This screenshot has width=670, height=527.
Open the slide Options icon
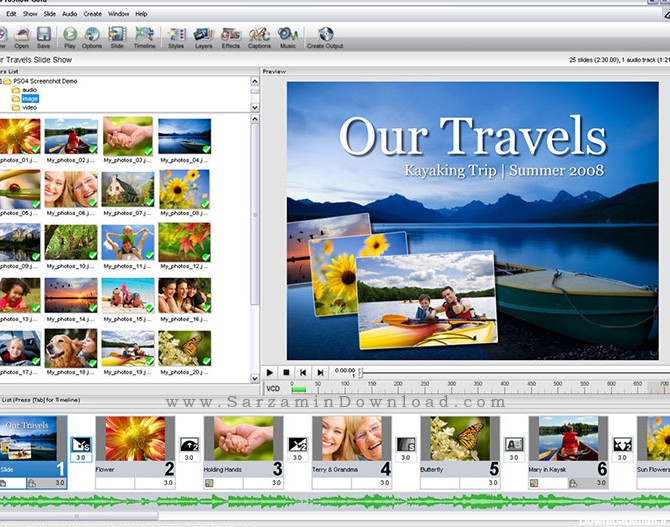92,37
